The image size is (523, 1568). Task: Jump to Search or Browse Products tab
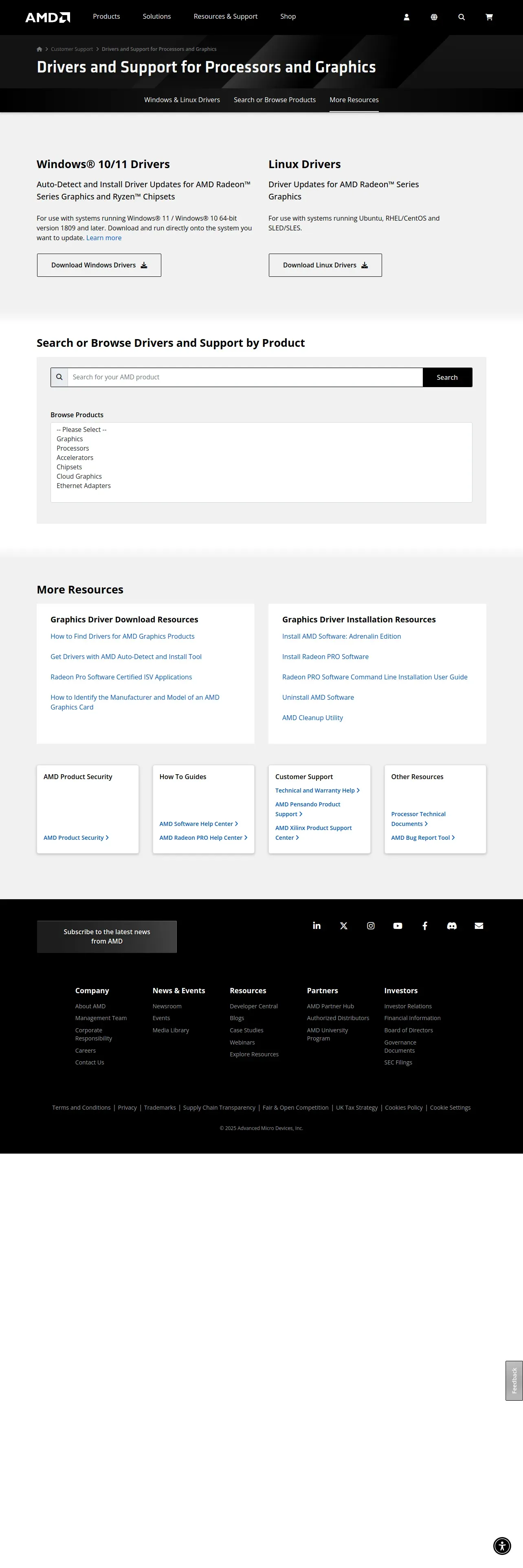[x=275, y=100]
